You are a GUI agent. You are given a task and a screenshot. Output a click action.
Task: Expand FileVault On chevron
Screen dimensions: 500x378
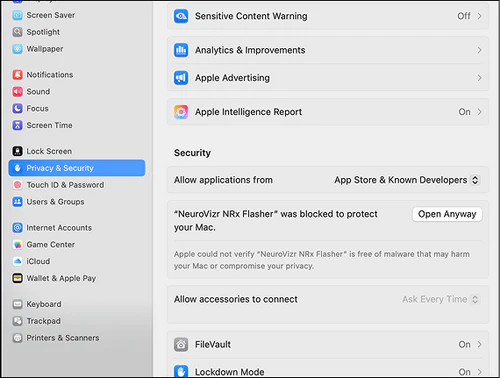pos(479,344)
